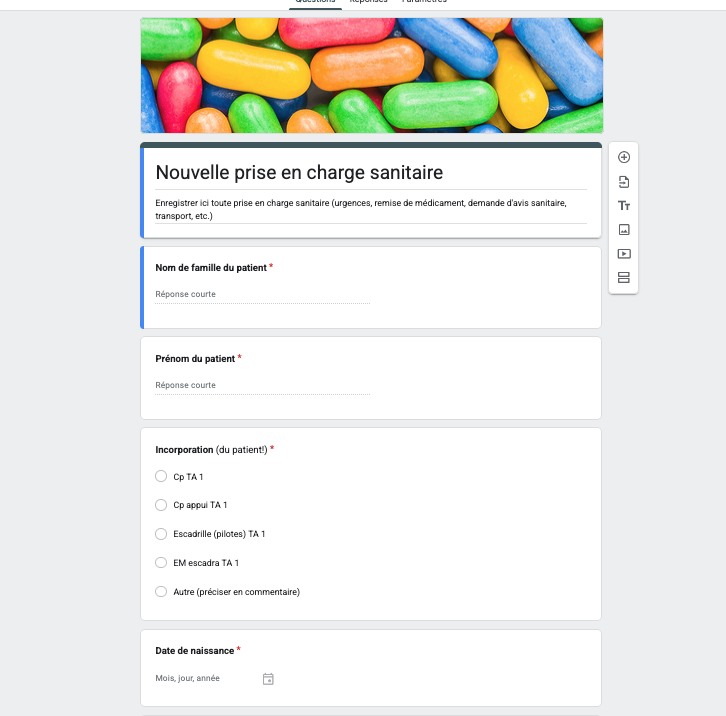
Task: Choose "Autre (préciser en commentaire)" radio option
Action: (x=161, y=592)
